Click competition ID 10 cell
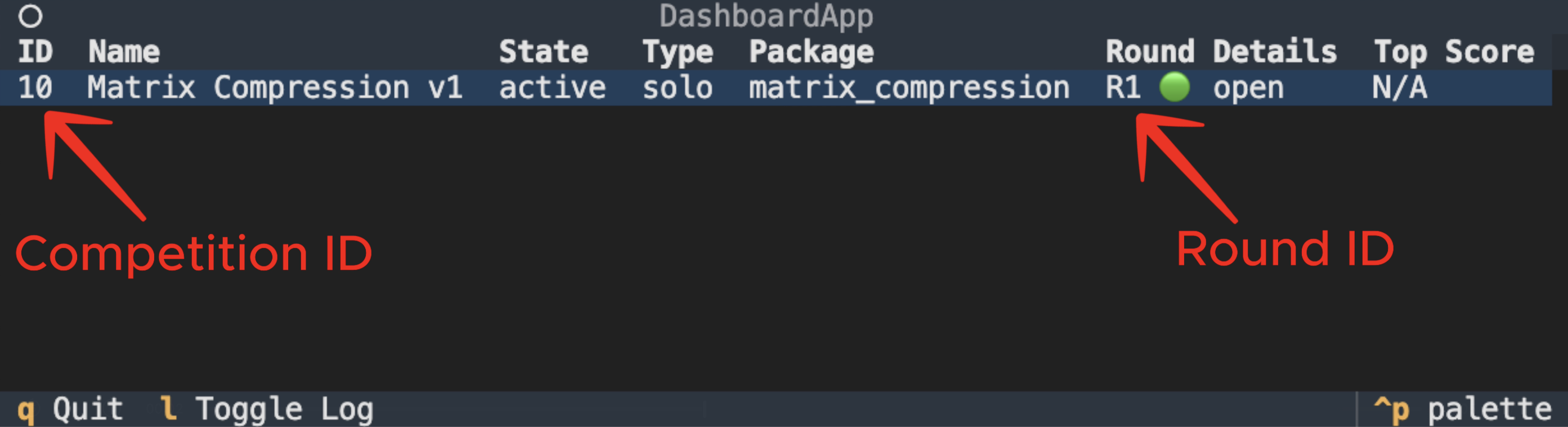Screen dimensions: 1568x427 (x=35, y=88)
